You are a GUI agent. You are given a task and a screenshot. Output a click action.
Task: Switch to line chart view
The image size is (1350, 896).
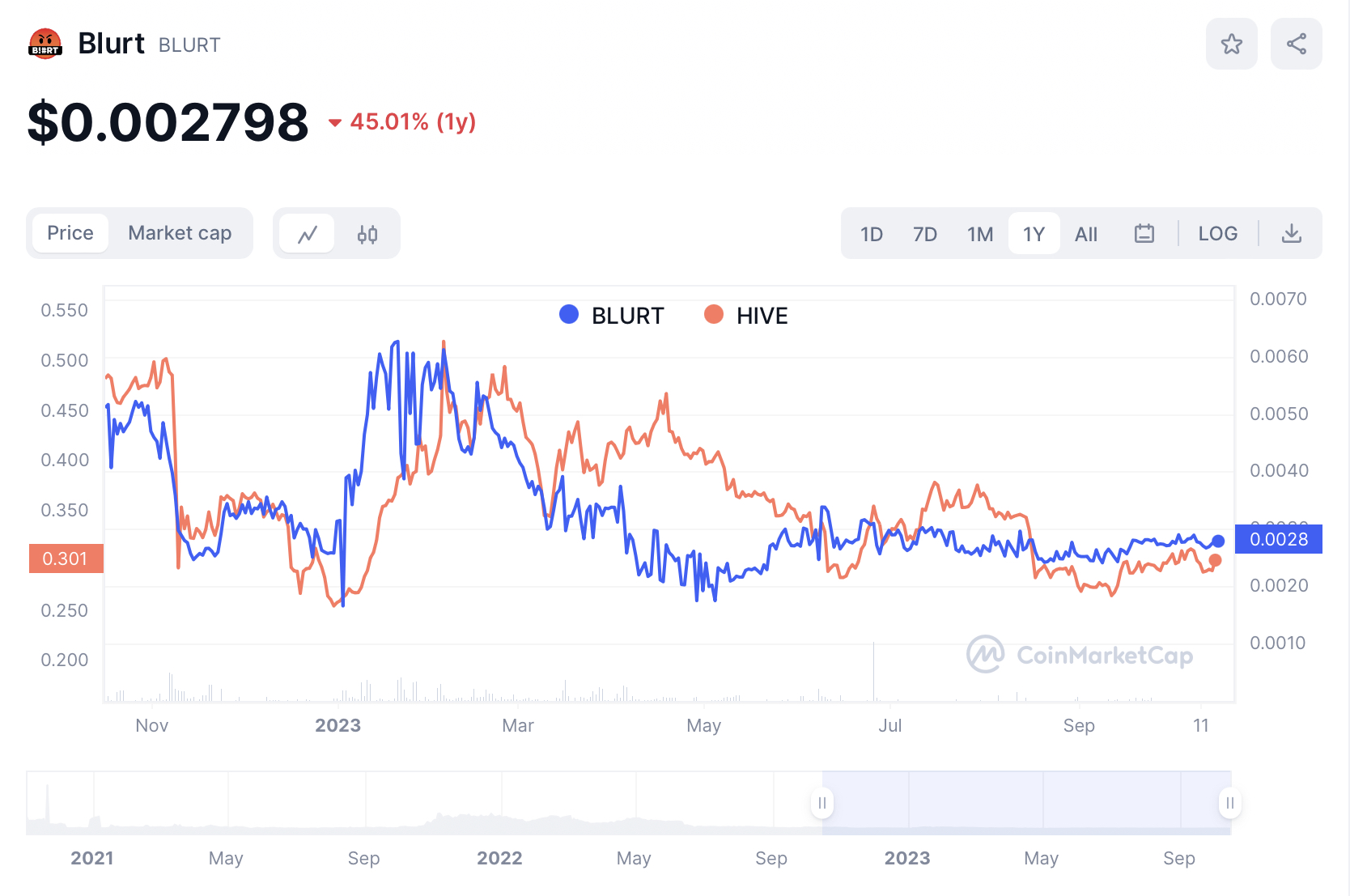click(x=307, y=234)
